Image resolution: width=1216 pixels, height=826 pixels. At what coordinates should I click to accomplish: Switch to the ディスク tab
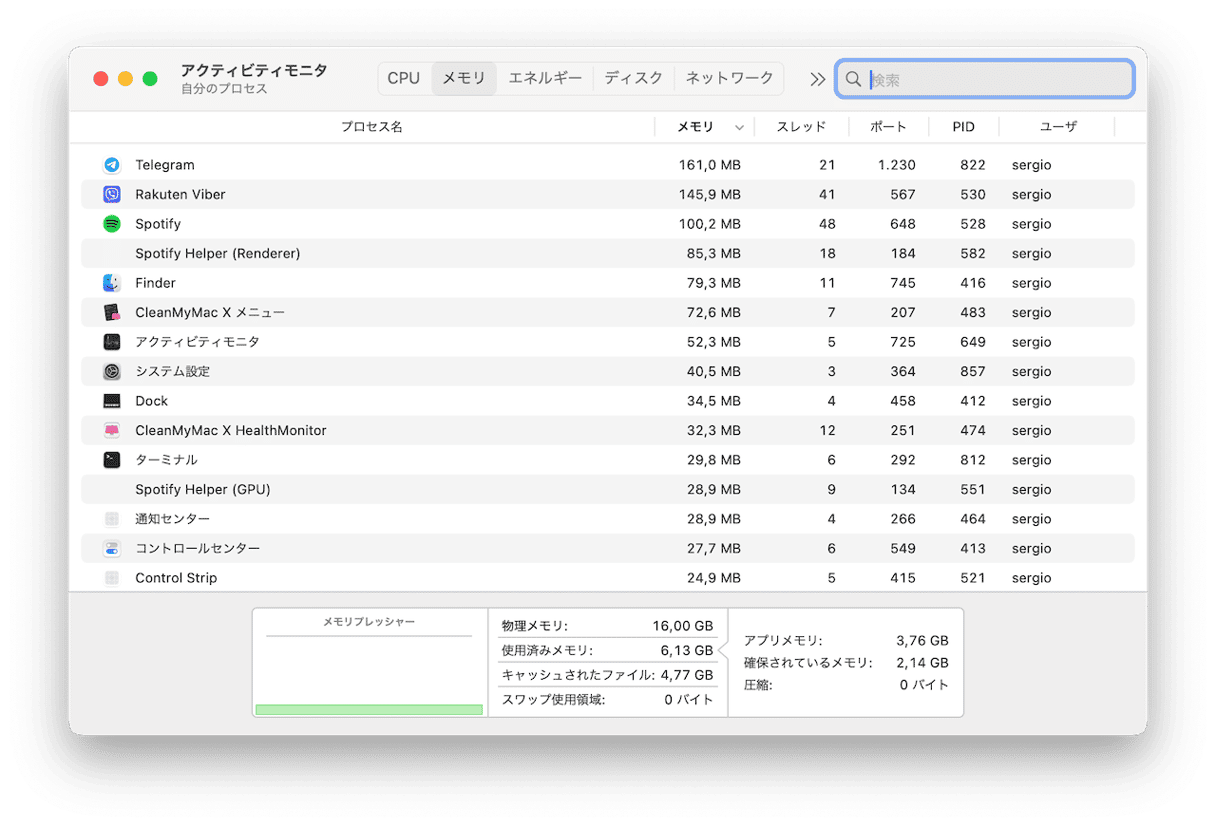pyautogui.click(x=633, y=78)
